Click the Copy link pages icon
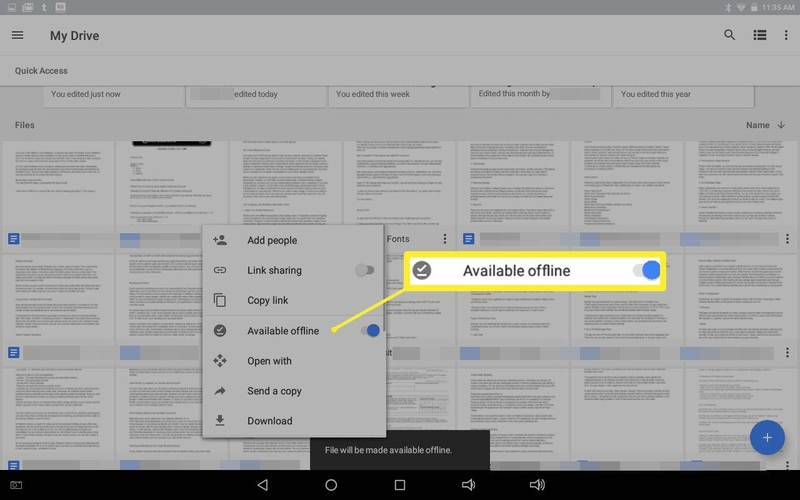Viewport: 800px width, 500px height. 220,300
